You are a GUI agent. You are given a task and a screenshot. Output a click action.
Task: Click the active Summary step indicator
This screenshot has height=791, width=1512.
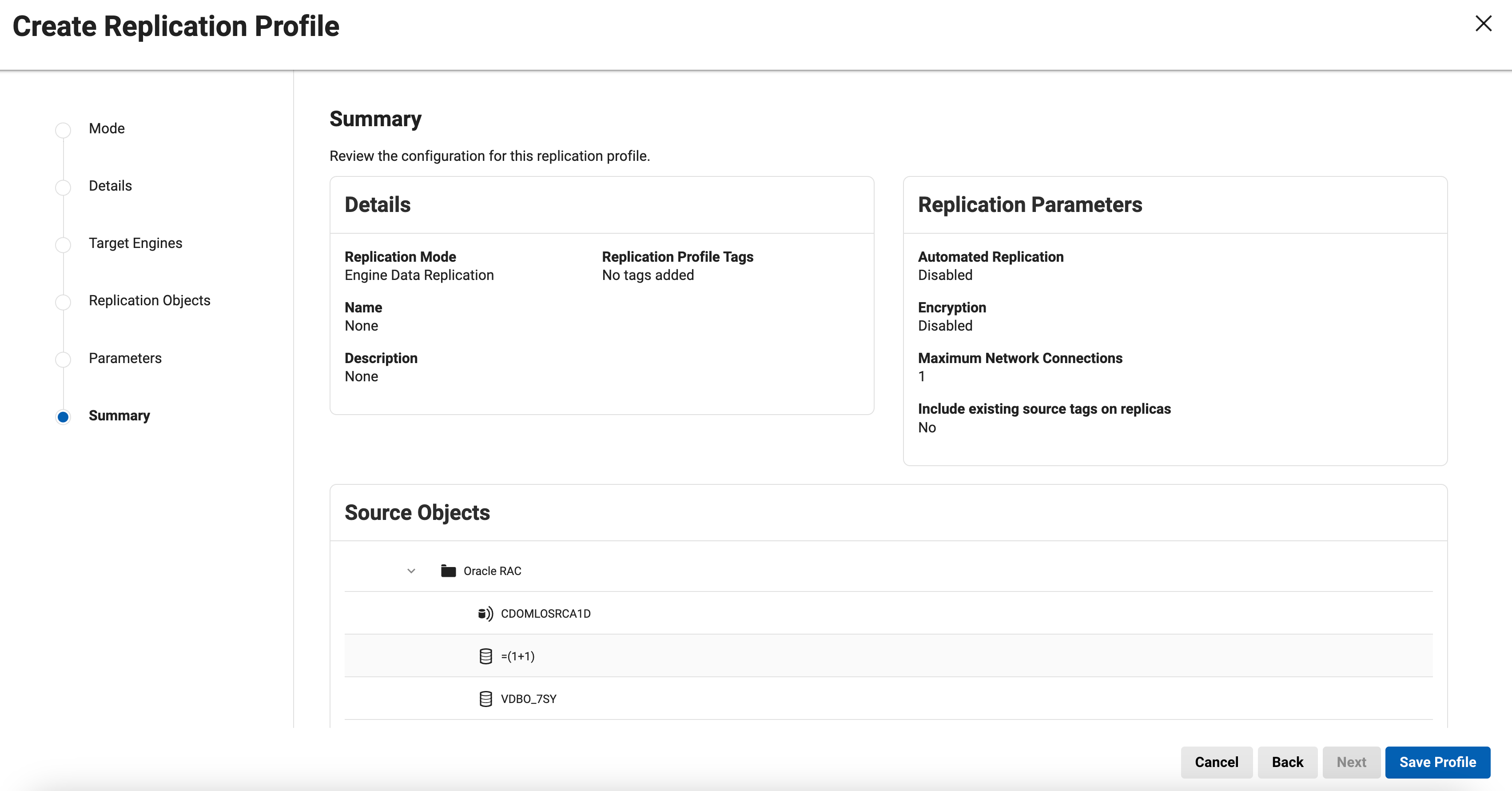(63, 417)
